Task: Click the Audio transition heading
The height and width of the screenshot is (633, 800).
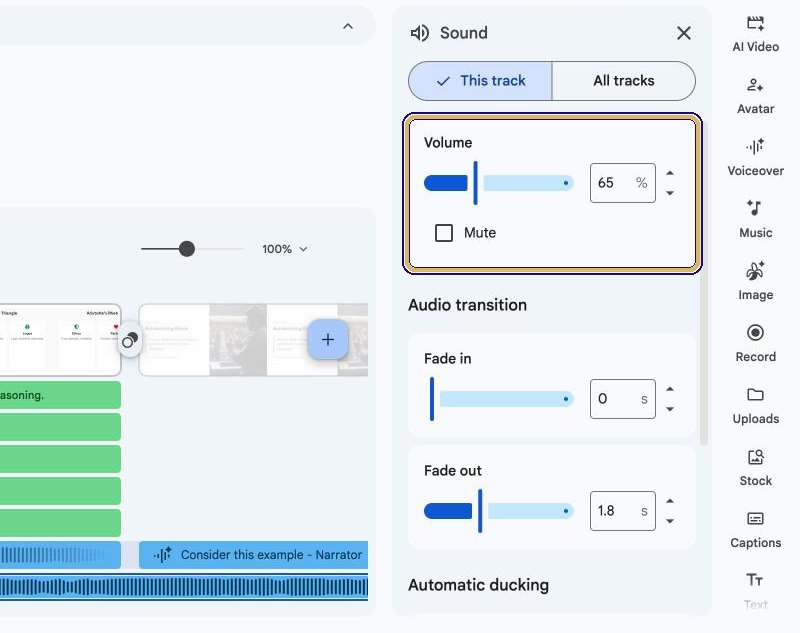Action: click(467, 305)
